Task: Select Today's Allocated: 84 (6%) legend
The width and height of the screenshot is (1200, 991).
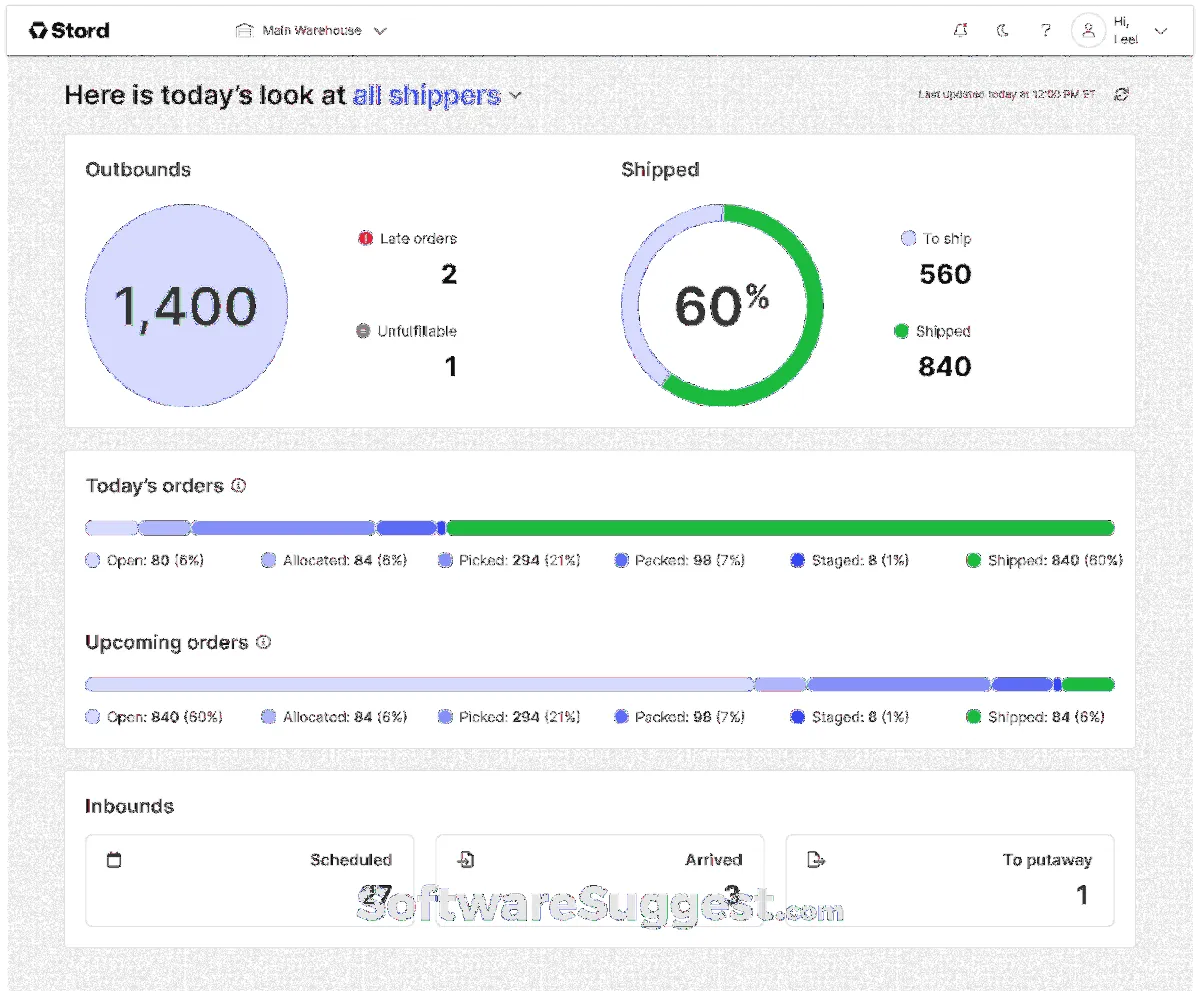Action: pyautogui.click(x=334, y=561)
